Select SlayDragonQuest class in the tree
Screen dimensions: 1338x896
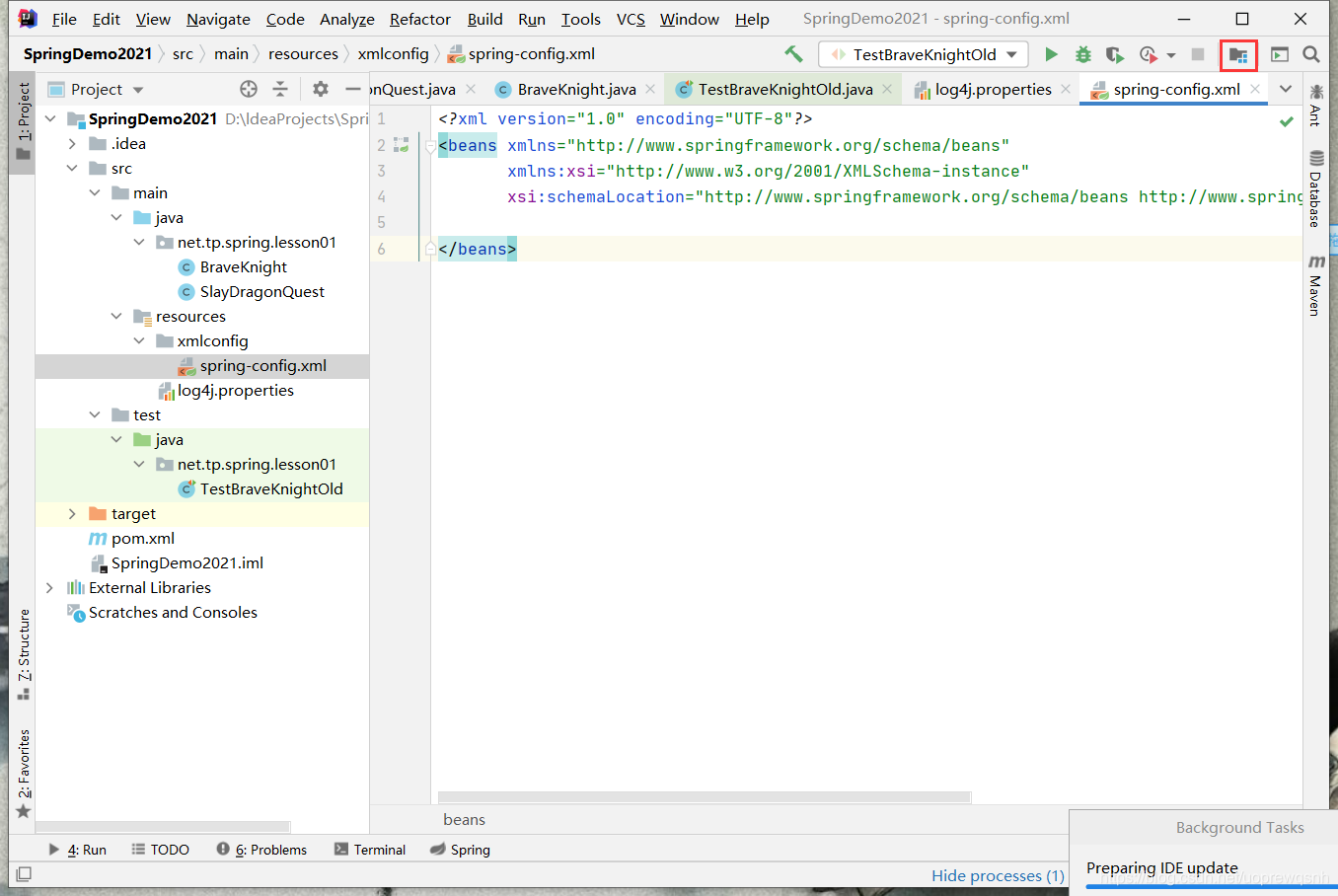[x=261, y=292]
